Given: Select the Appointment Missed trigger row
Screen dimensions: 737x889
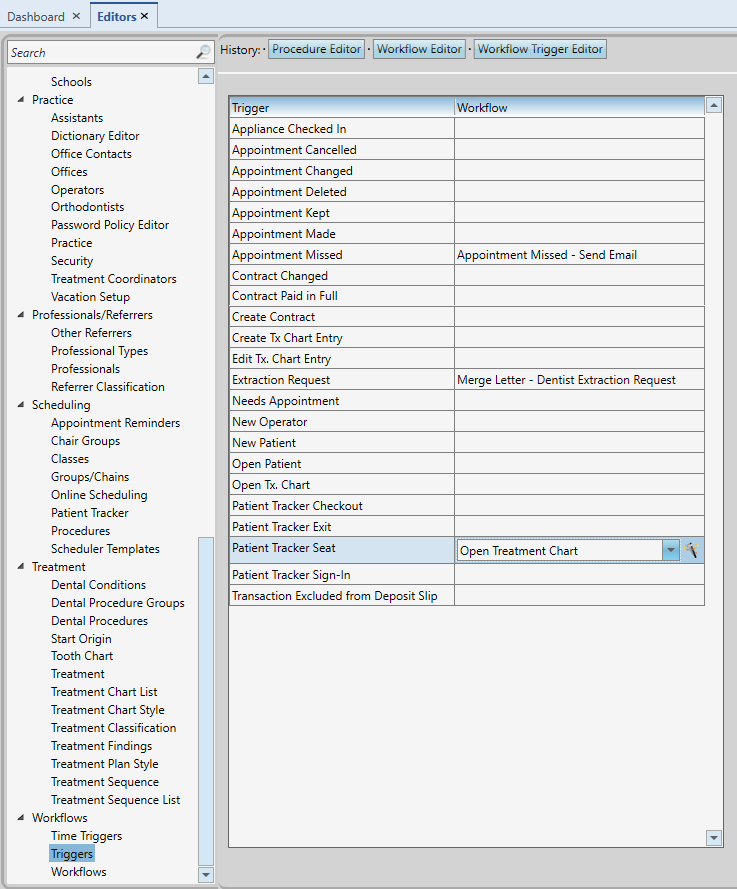Looking at the screenshot, I should 467,255.
